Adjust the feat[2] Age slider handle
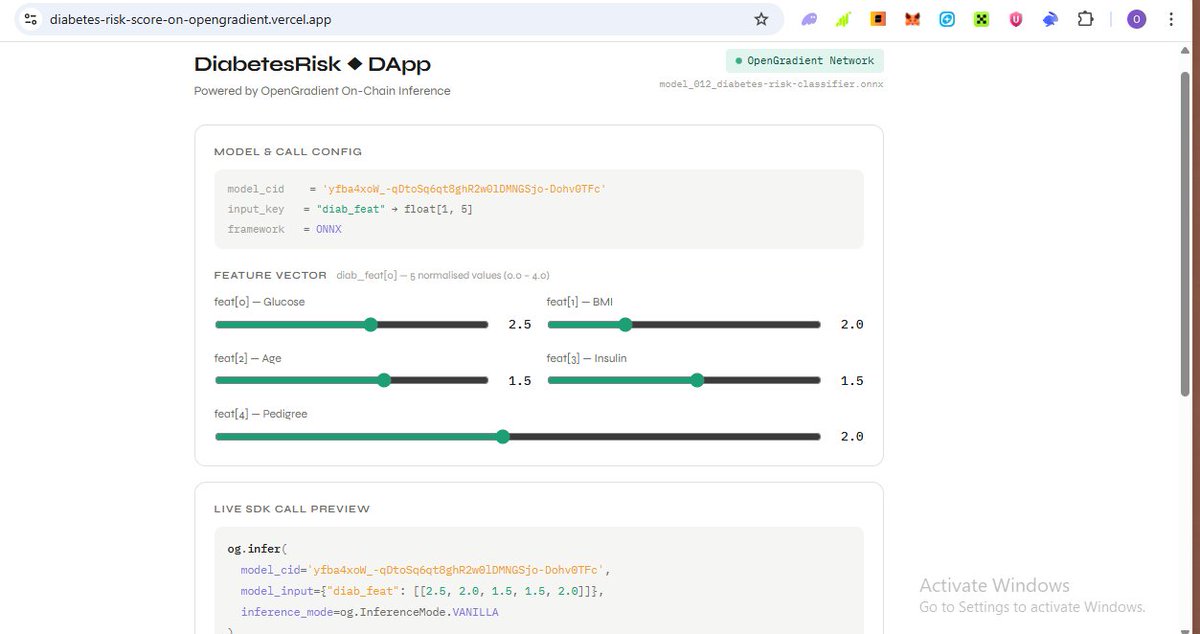Viewport: 1200px width, 634px height. [384, 380]
